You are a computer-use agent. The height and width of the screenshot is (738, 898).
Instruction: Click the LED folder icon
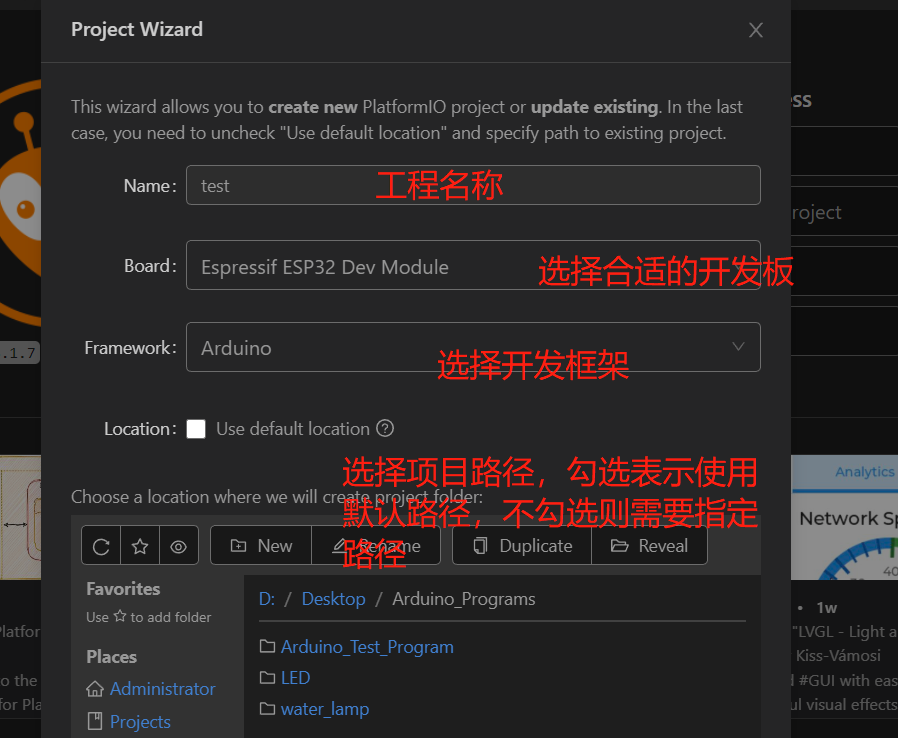click(x=267, y=678)
